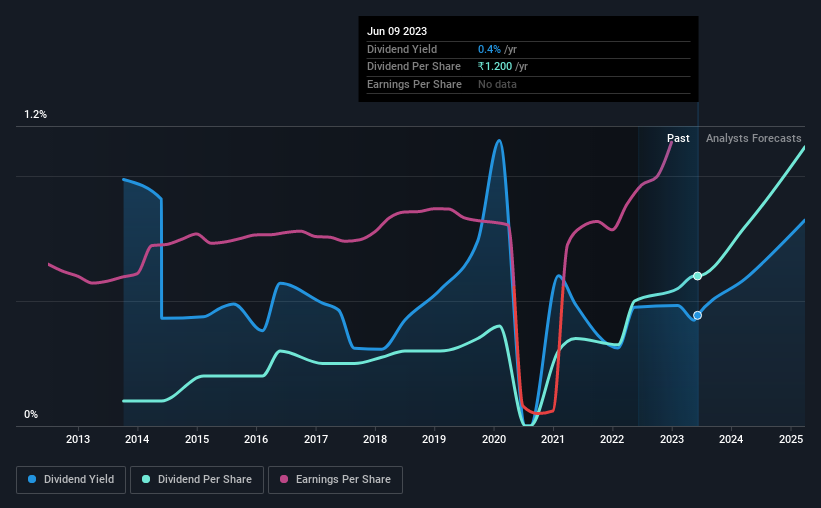Click the 2013 x-axis label
This screenshot has width=821, height=508.
[x=77, y=439]
